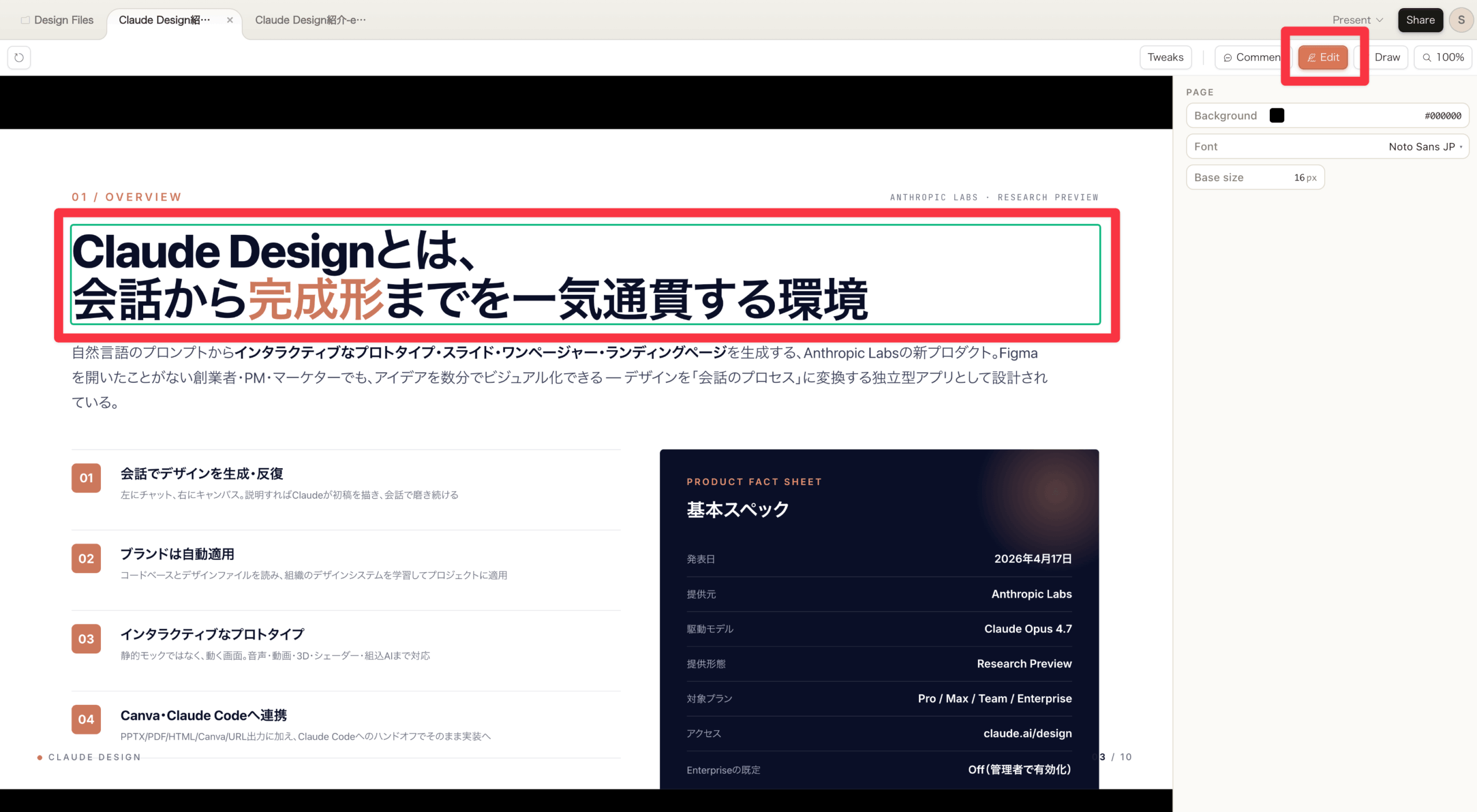Screen dimensions: 1477x812
Task: Click the Share button
Action: pos(1420,20)
